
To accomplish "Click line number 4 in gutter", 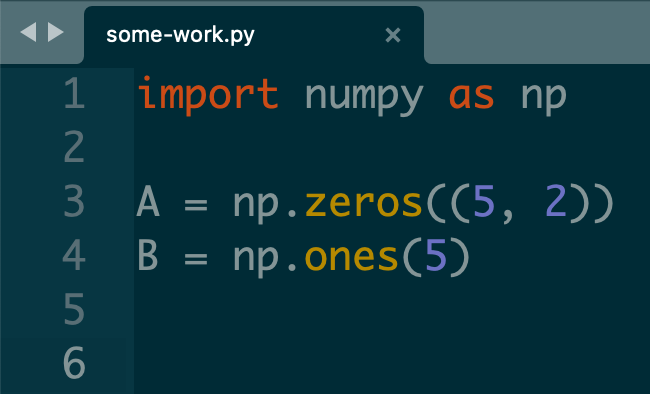I will [75, 255].
